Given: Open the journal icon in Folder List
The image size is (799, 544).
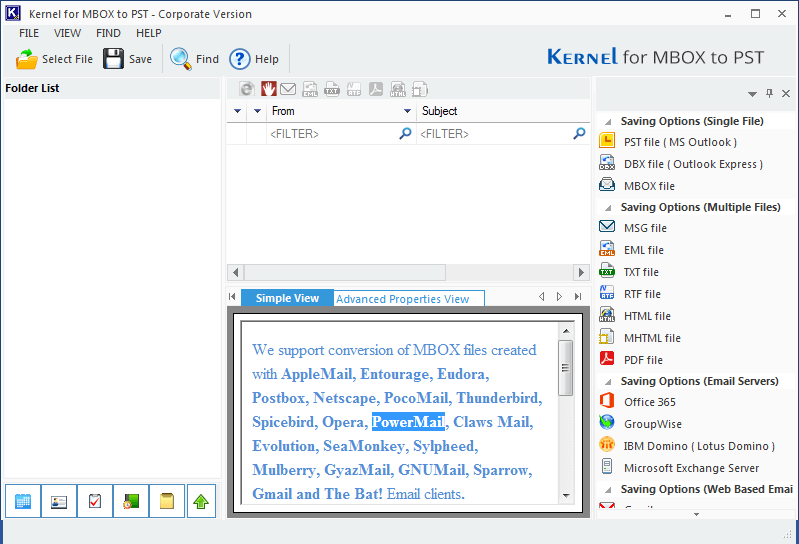Looking at the screenshot, I should click(131, 501).
